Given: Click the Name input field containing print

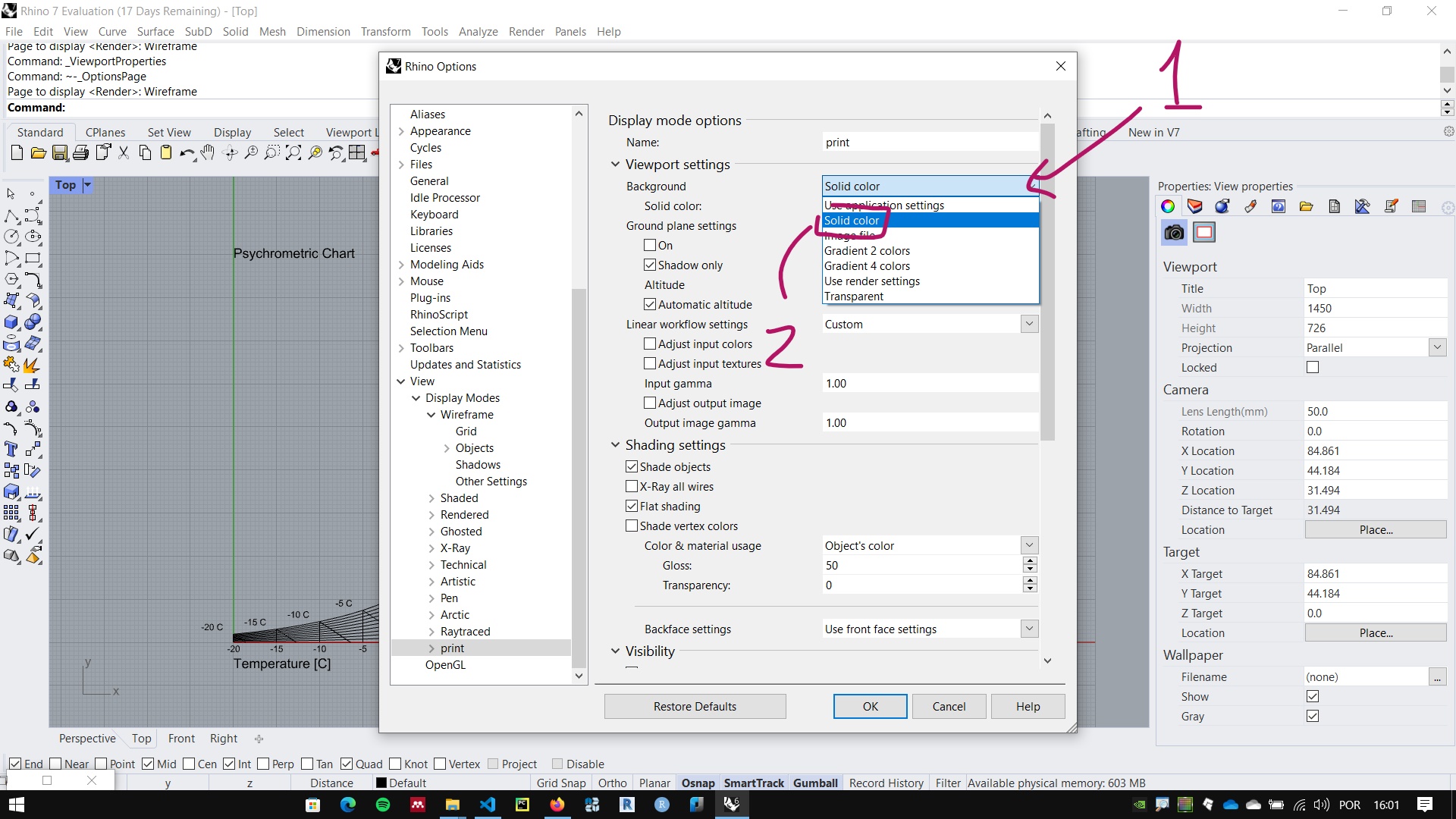Looking at the screenshot, I should [x=930, y=142].
